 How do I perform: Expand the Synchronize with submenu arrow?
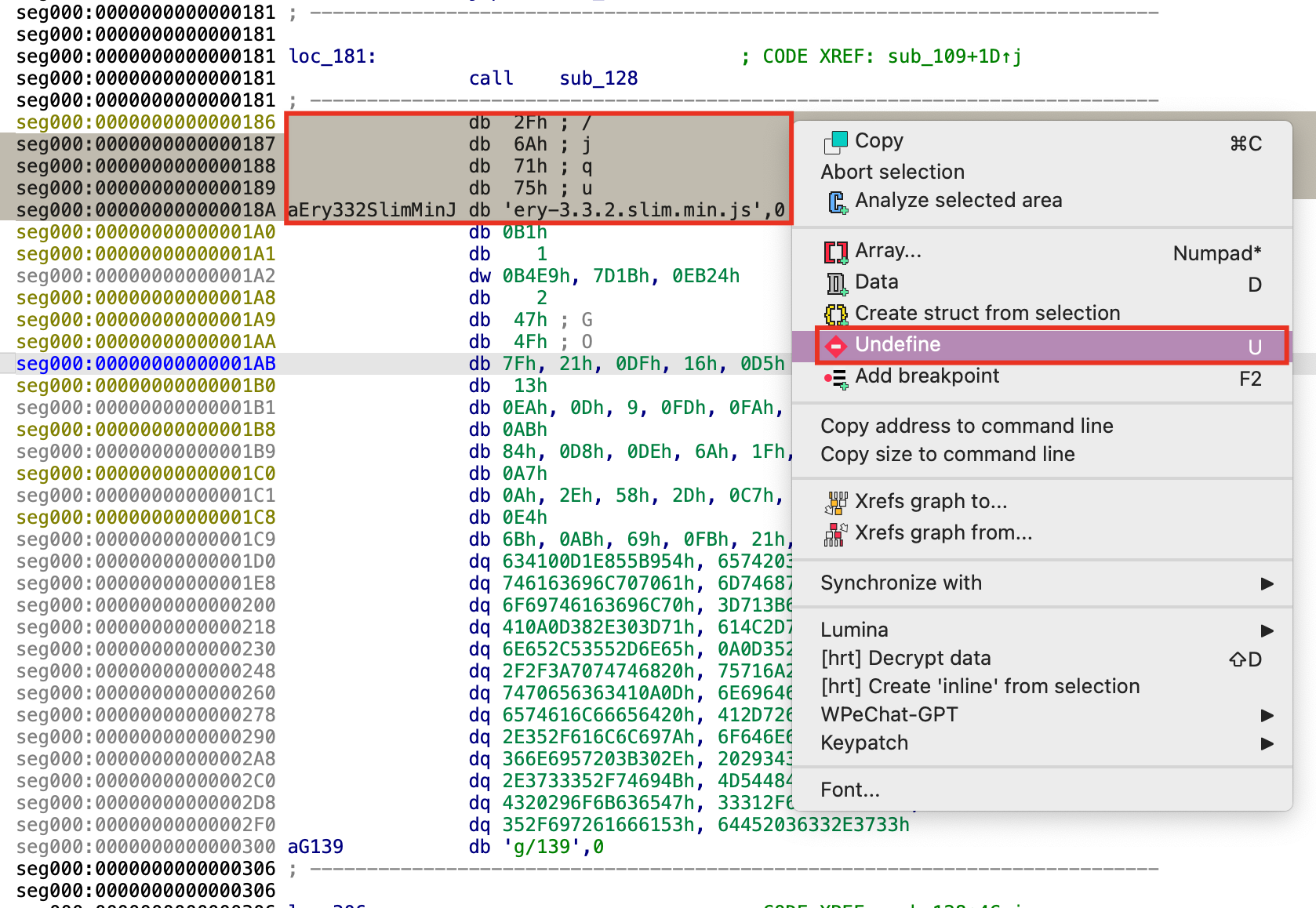1267,583
